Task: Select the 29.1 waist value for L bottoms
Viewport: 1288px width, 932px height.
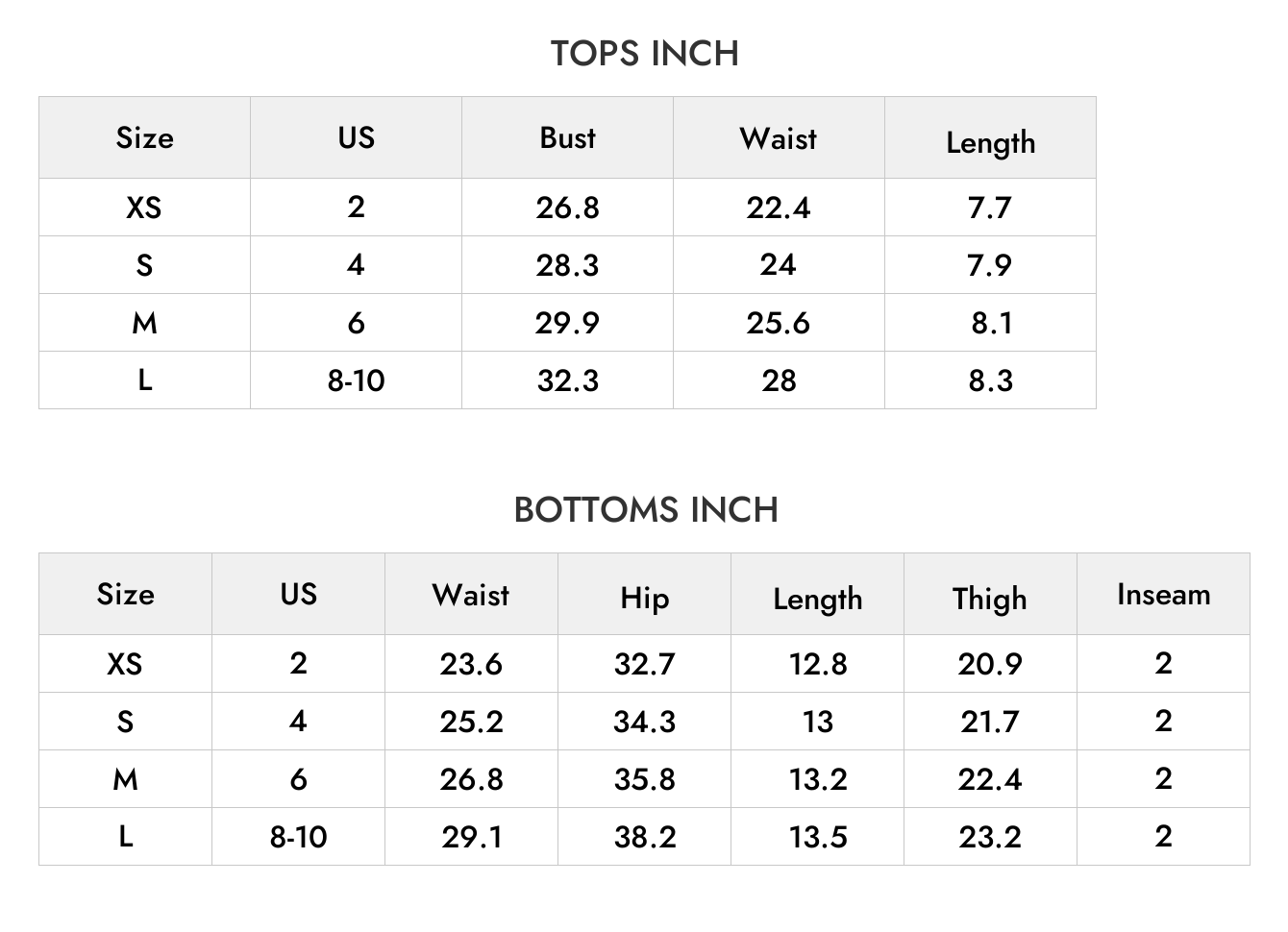Action: [x=471, y=837]
